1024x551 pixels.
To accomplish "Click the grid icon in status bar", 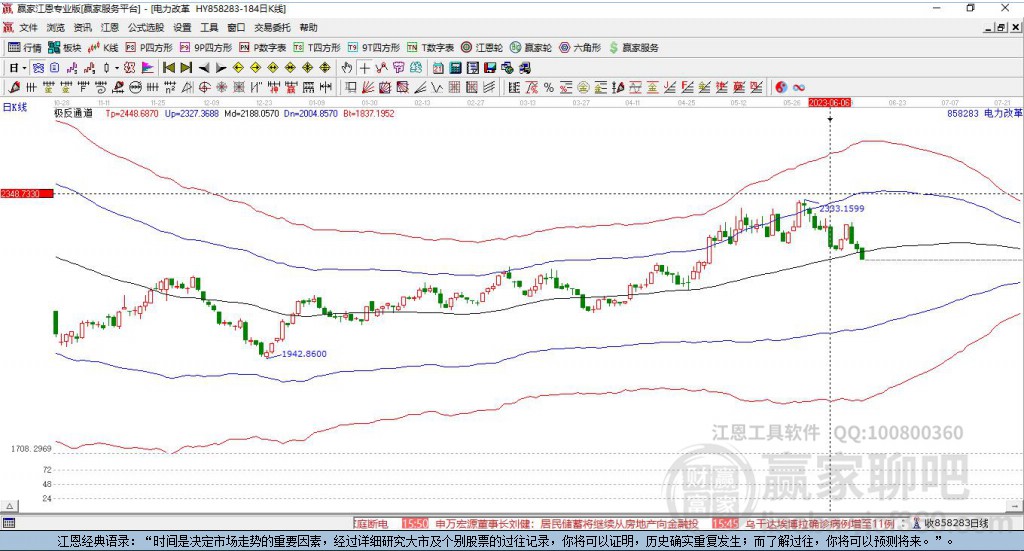I will [9, 524].
